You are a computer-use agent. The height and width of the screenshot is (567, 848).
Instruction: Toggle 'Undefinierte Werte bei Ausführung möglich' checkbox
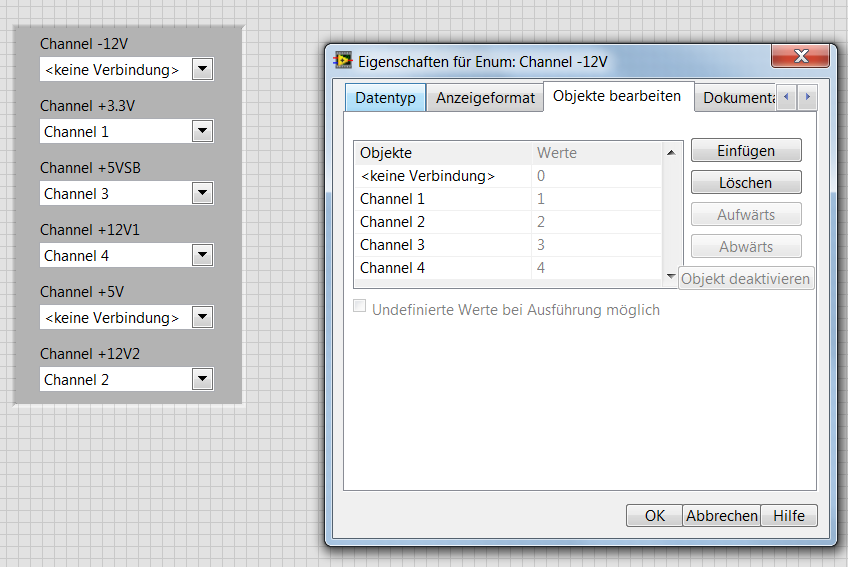coord(360,308)
